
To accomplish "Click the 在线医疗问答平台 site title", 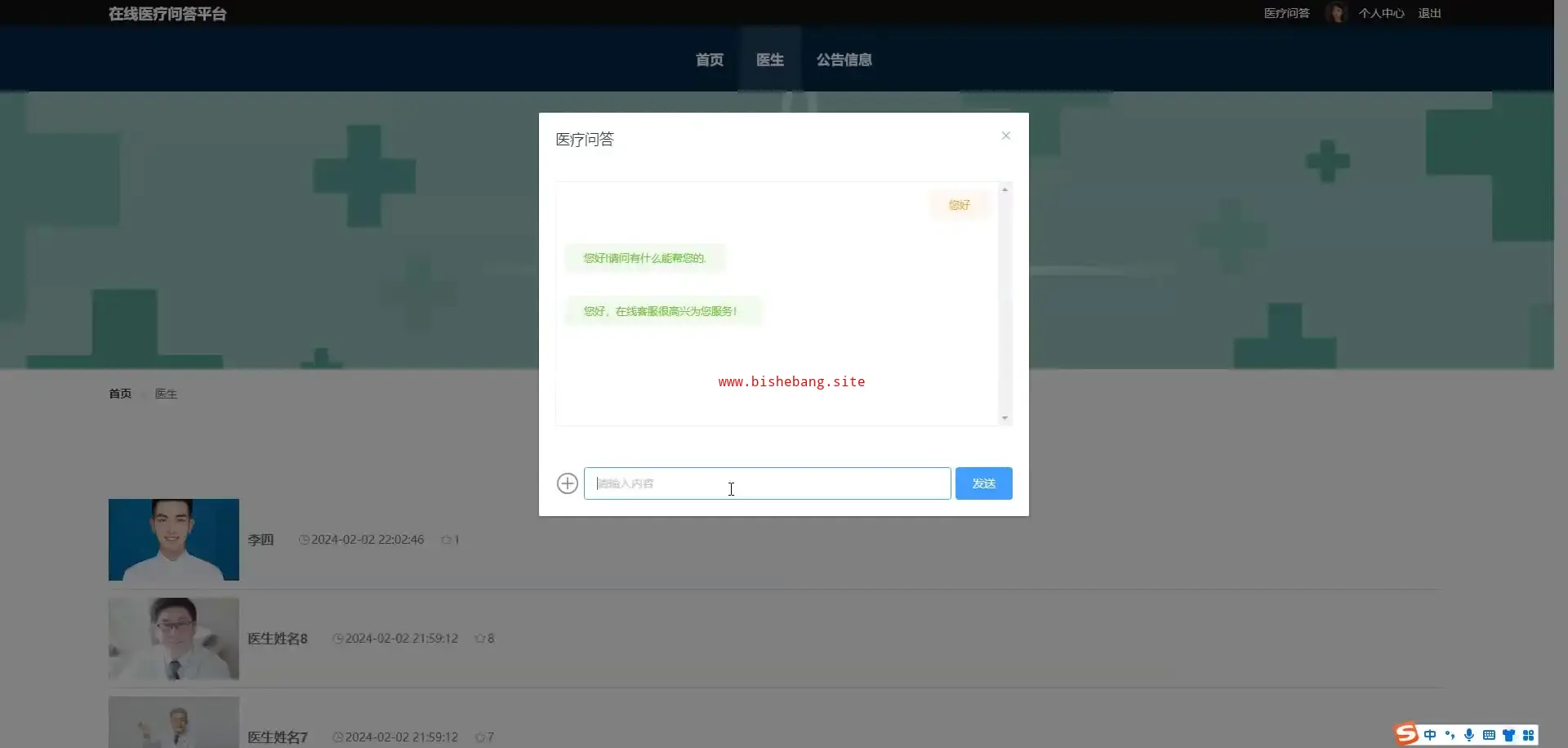I will pos(167,14).
